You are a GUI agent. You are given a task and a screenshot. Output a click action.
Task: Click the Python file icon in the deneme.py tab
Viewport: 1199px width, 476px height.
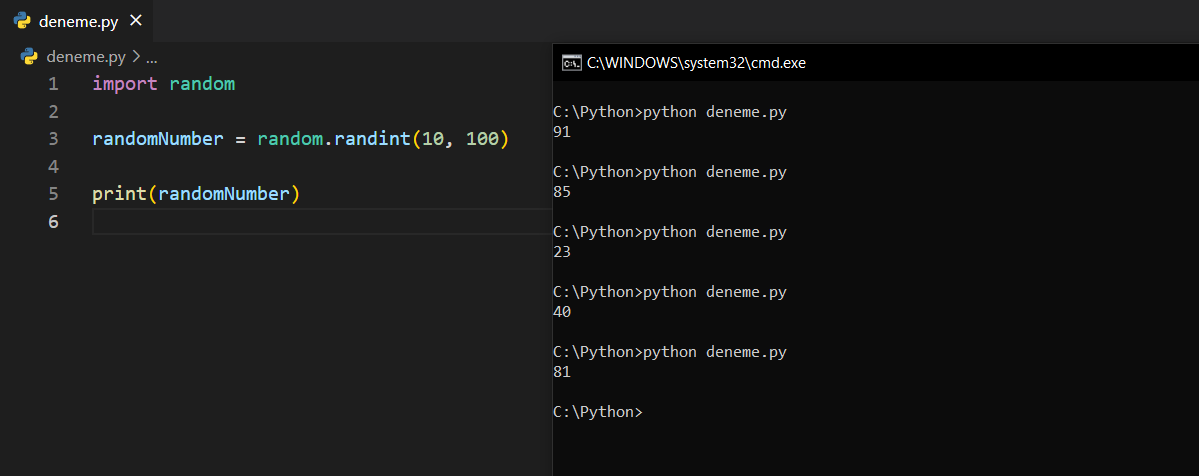click(x=21, y=21)
